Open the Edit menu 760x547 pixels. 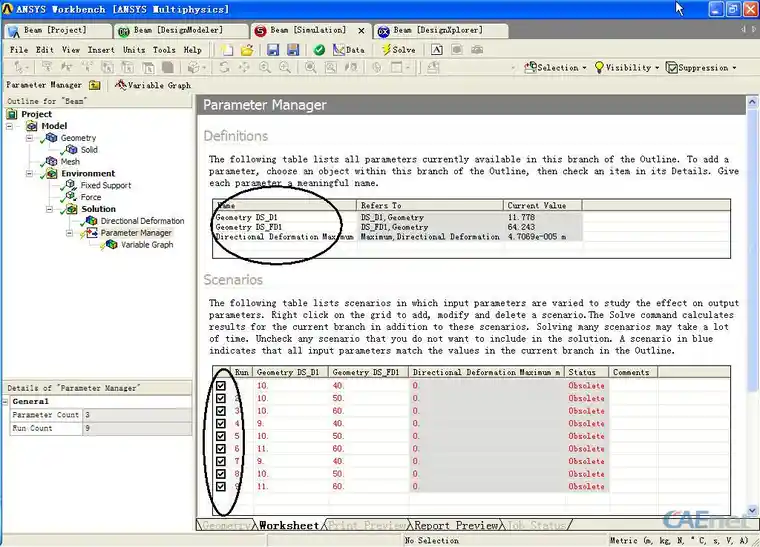click(45, 50)
